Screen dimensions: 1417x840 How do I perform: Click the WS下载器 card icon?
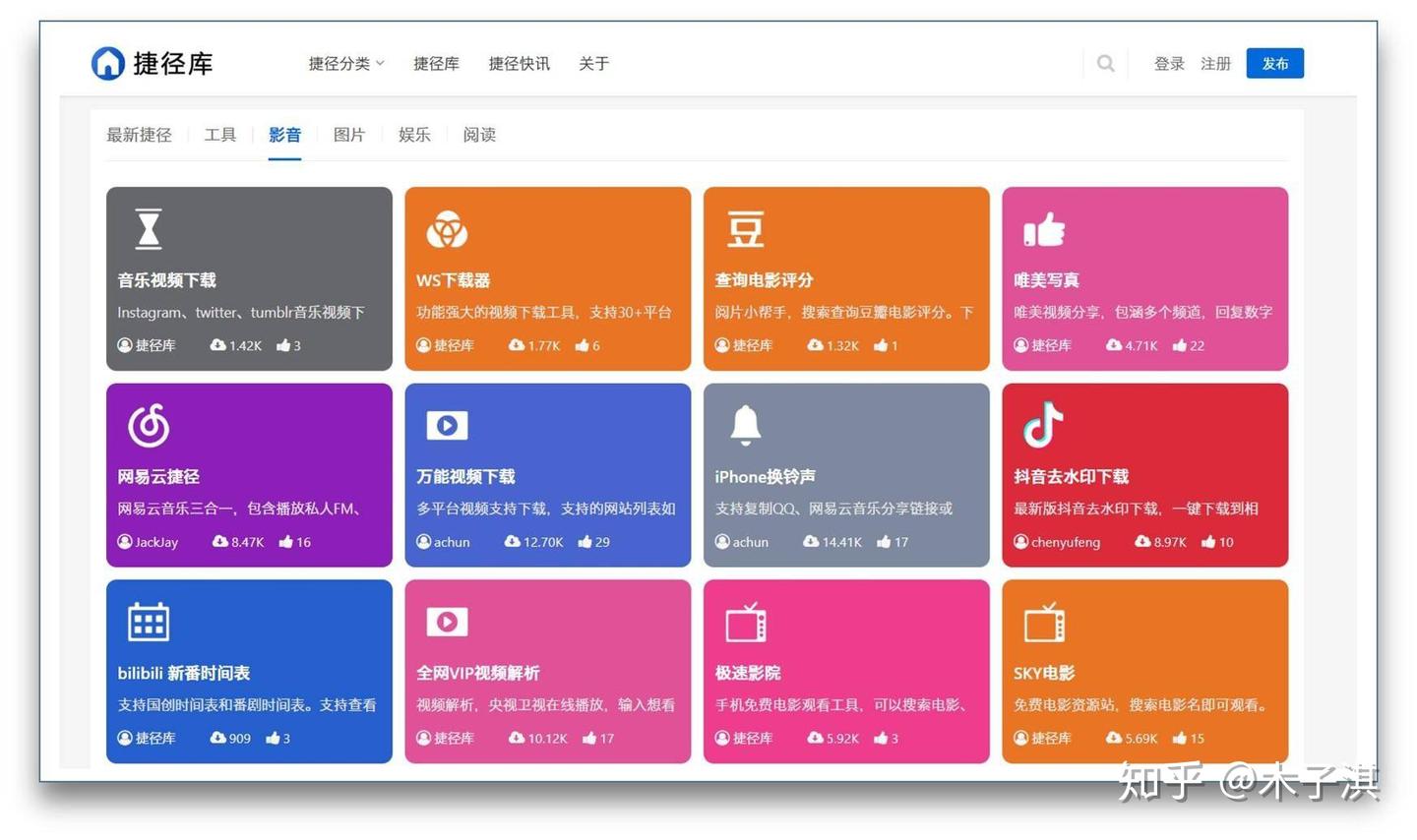pyautogui.click(x=447, y=229)
